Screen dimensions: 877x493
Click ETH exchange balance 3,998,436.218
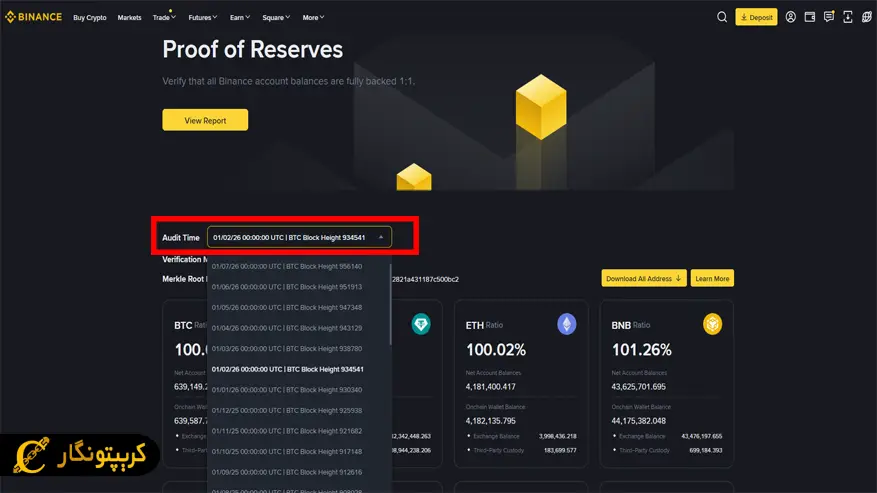coord(558,436)
